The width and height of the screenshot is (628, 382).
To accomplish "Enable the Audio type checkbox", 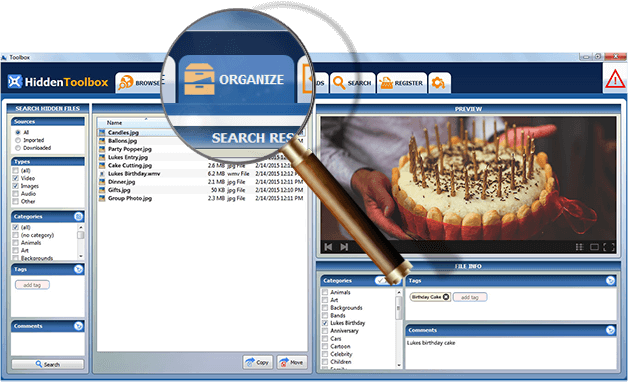I will click(16, 193).
